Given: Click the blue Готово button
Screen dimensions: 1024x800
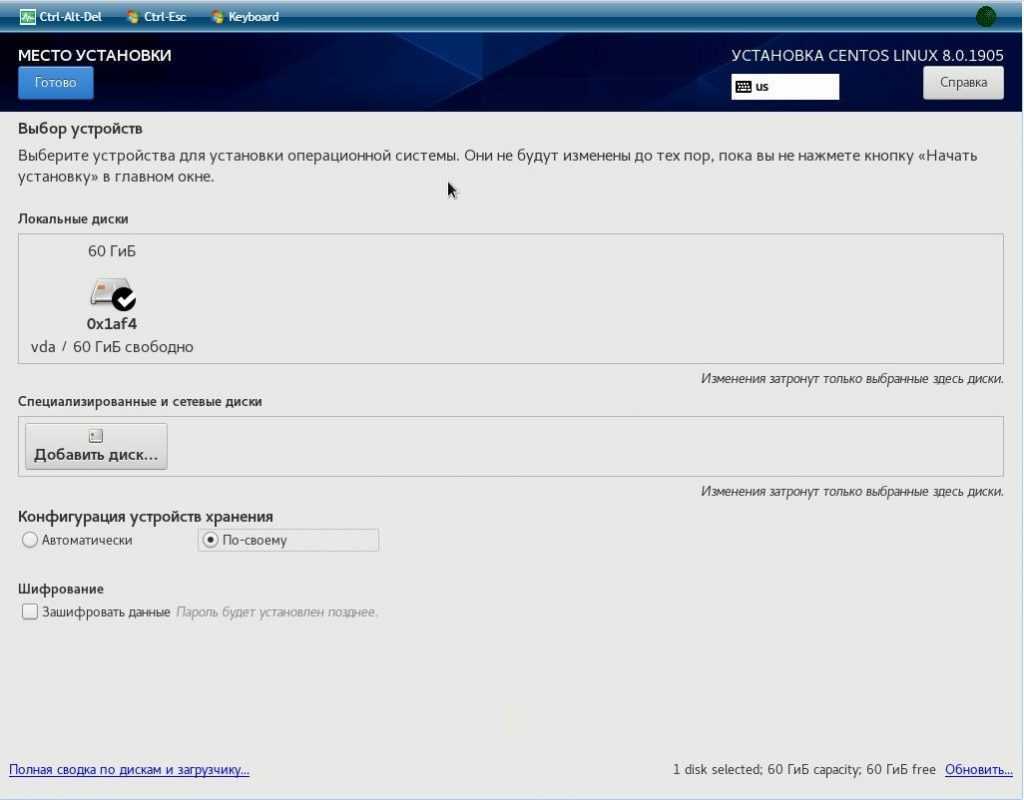Looking at the screenshot, I should click(x=56, y=83).
